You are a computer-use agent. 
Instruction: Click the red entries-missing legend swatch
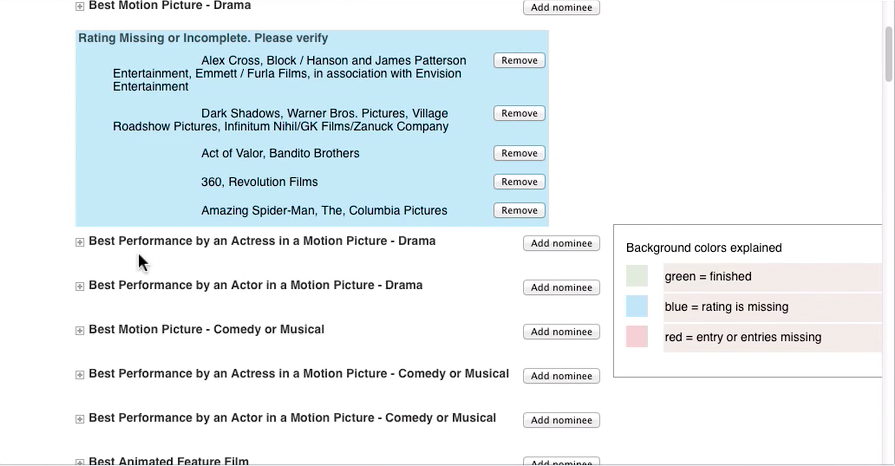tap(637, 337)
